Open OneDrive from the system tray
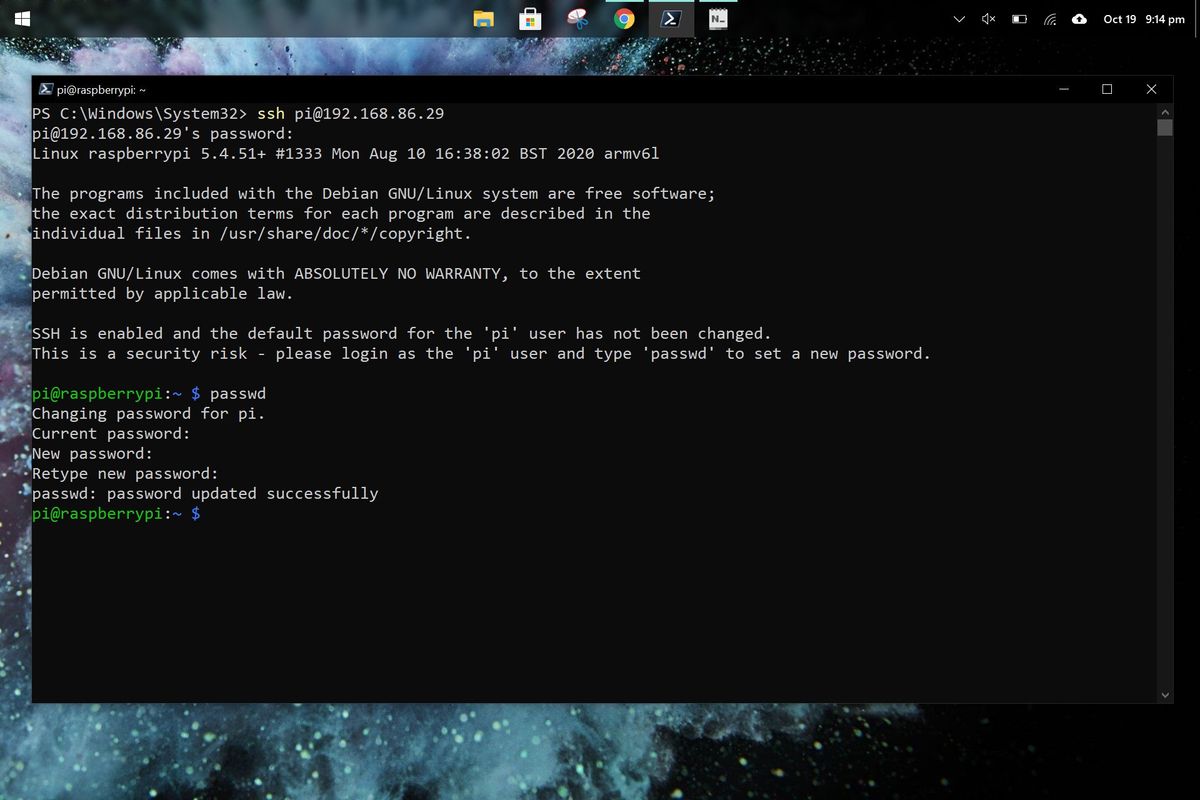The image size is (1200, 800). point(1080,18)
